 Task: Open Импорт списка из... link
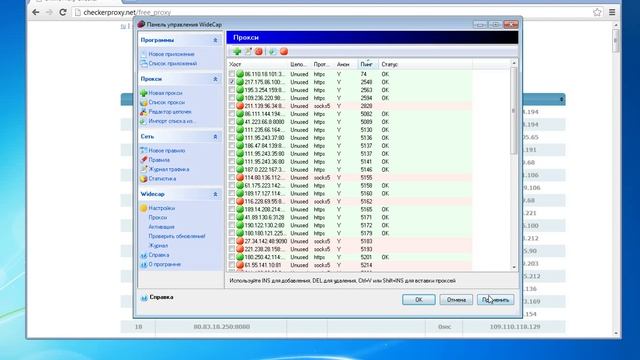(172, 121)
